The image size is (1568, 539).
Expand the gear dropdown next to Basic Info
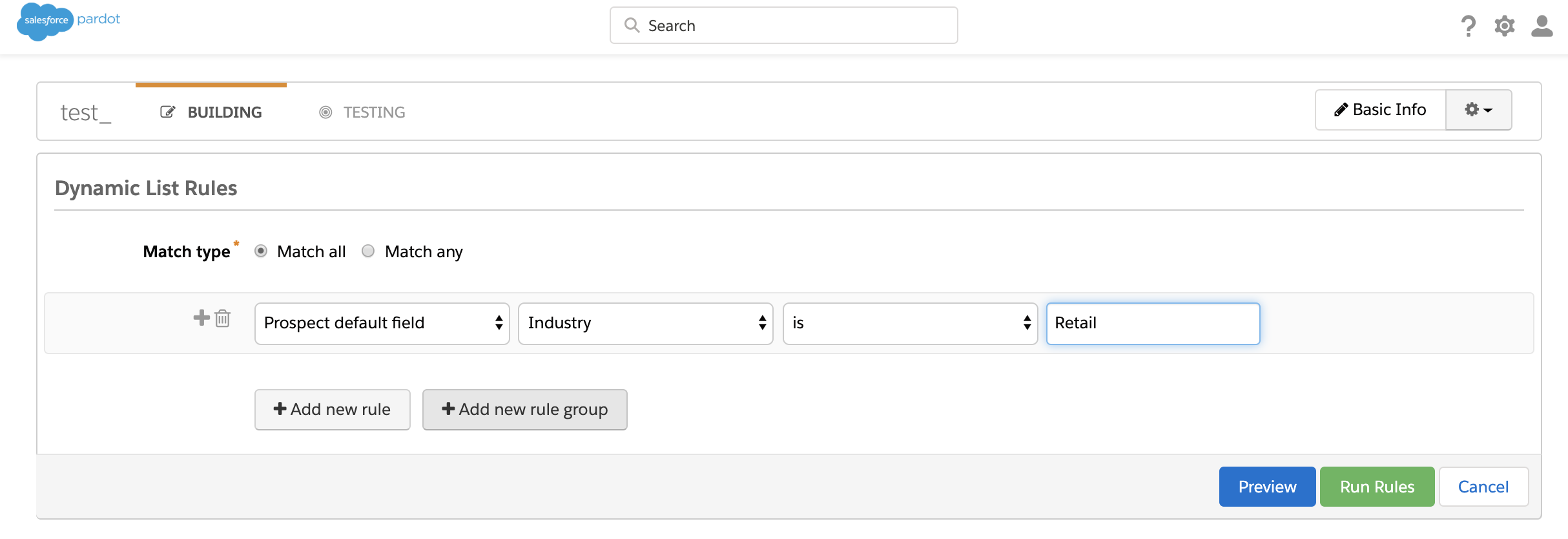click(x=1478, y=110)
